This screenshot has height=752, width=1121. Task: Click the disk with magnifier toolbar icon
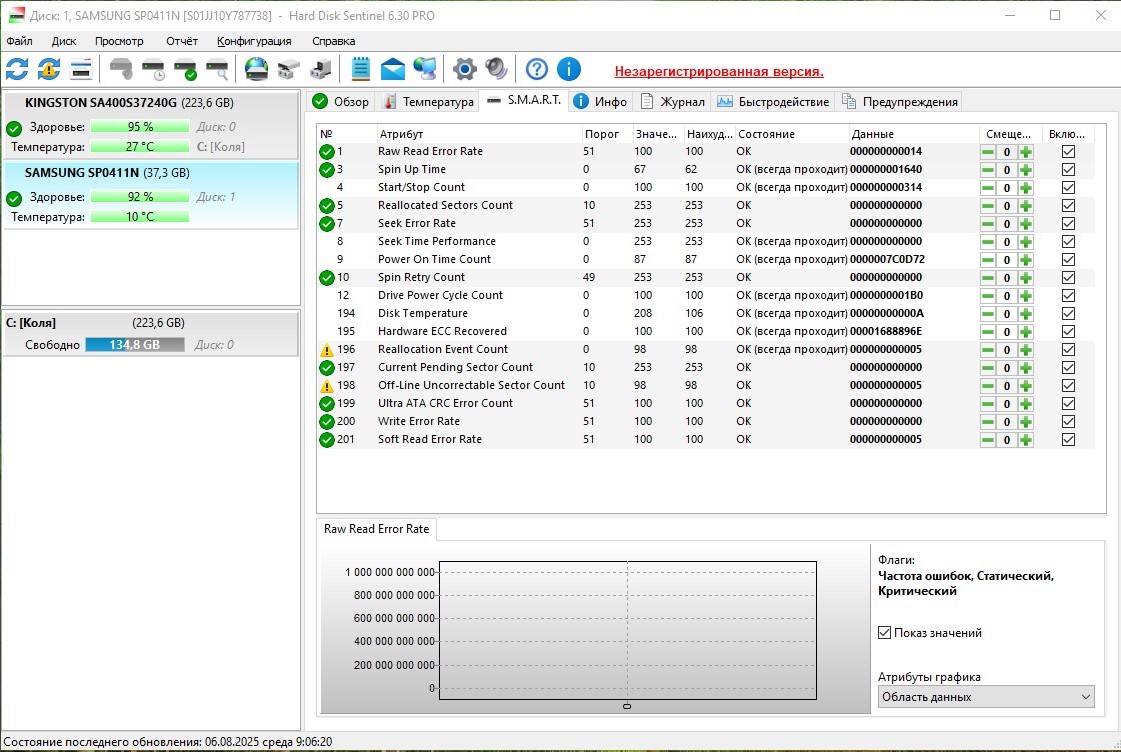tap(217, 69)
